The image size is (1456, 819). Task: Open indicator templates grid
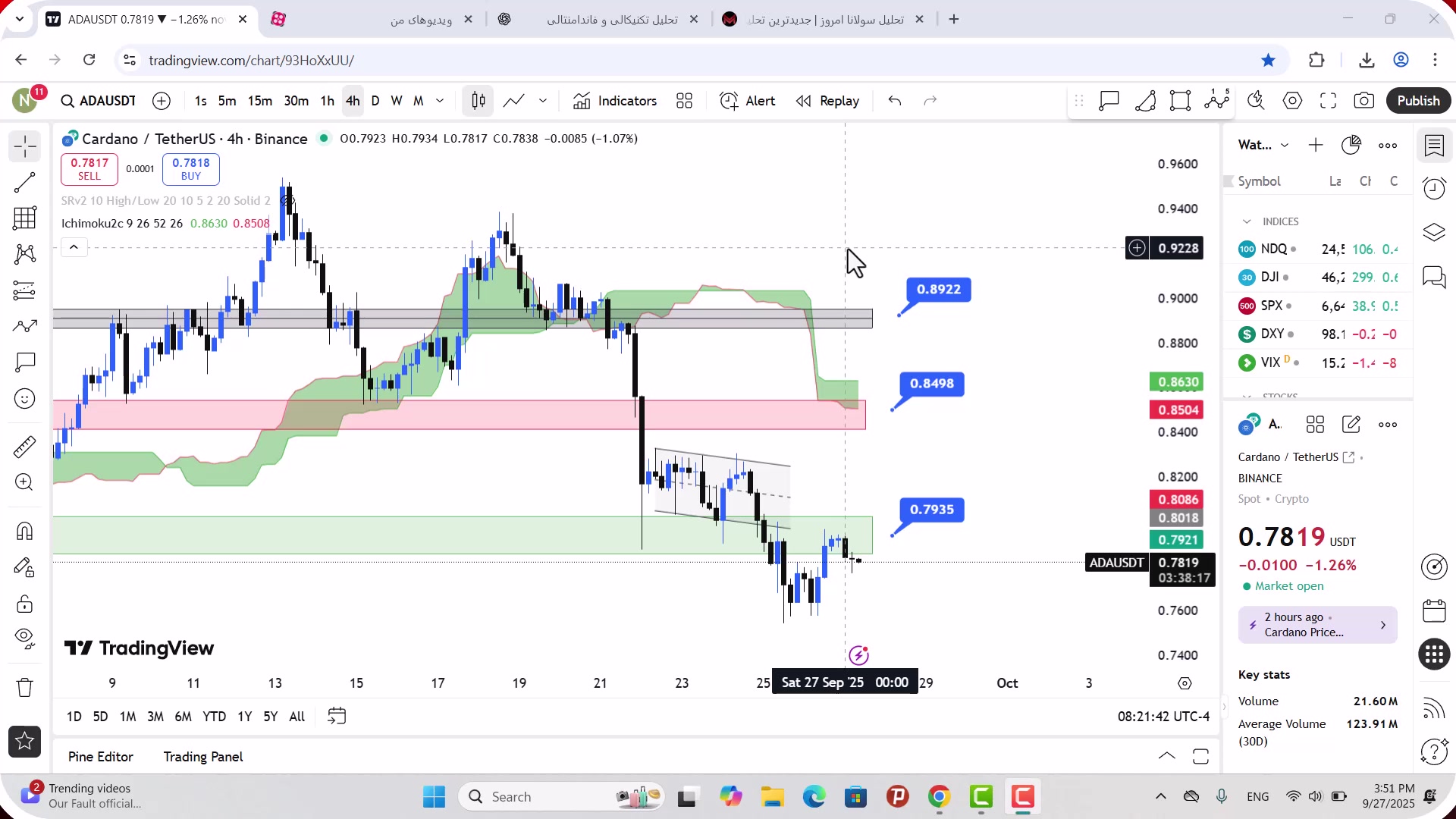(x=685, y=101)
